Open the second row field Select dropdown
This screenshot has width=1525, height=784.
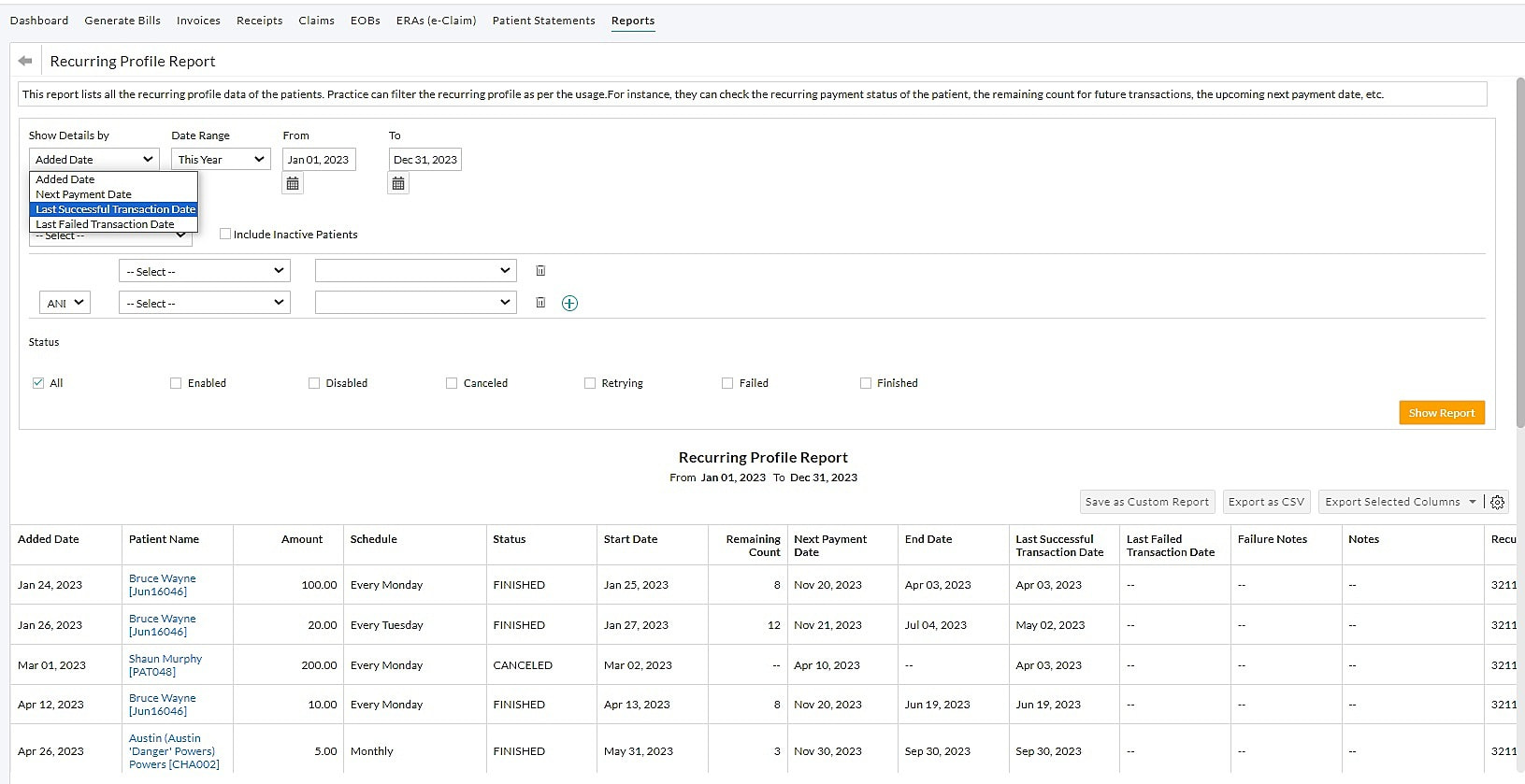pyautogui.click(x=204, y=303)
